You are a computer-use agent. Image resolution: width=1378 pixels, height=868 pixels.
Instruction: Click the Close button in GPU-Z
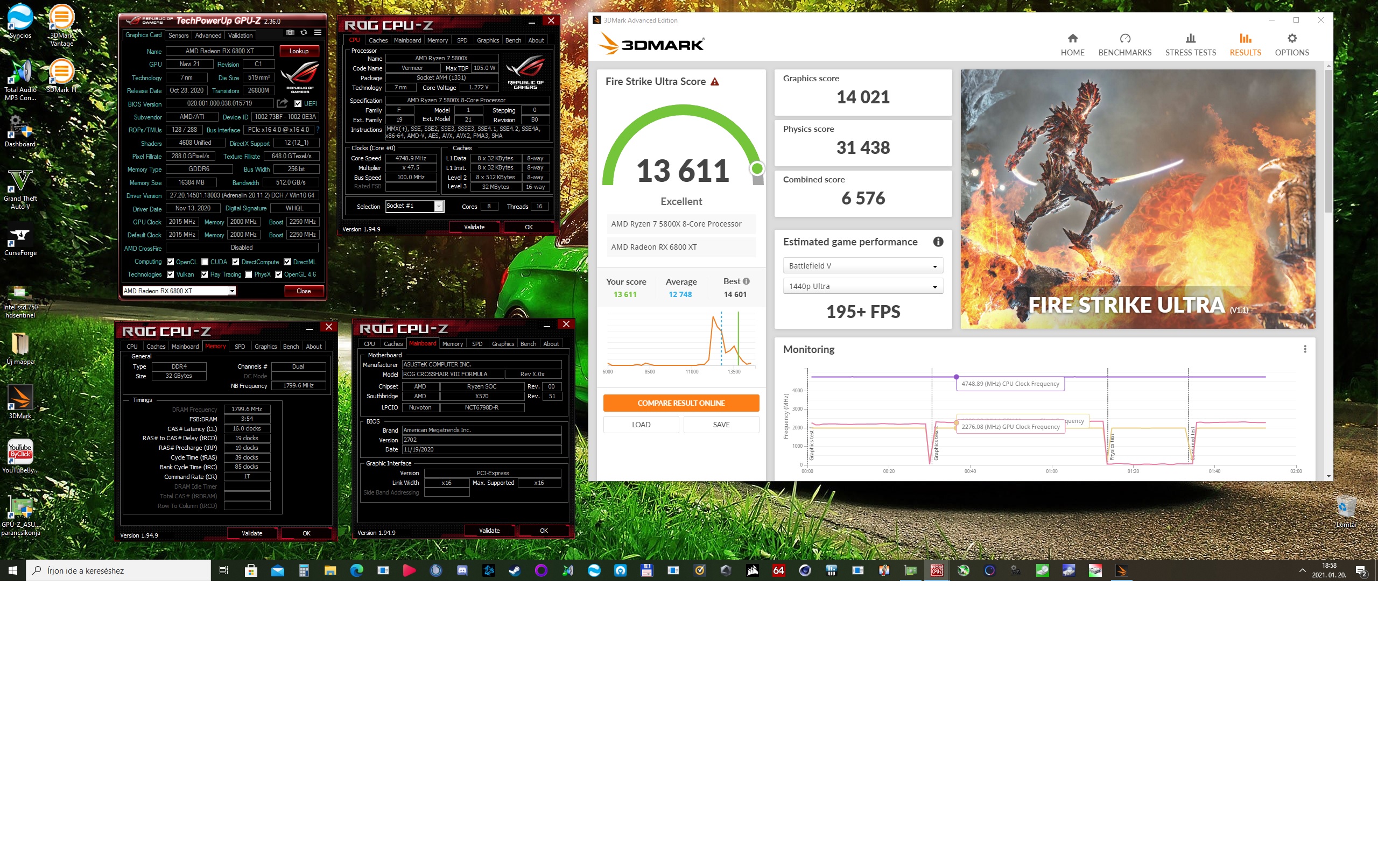click(304, 291)
